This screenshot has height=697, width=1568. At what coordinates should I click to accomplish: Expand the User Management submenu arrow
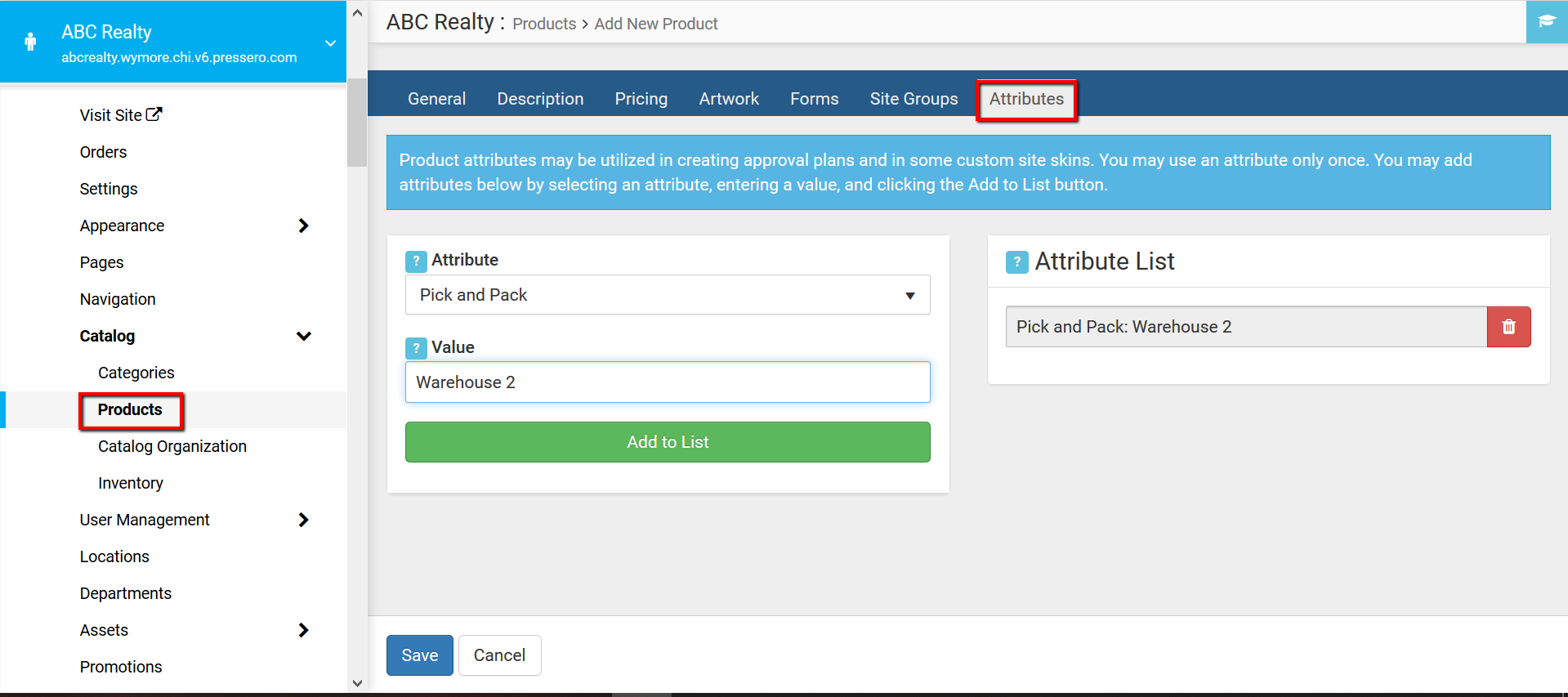303,520
